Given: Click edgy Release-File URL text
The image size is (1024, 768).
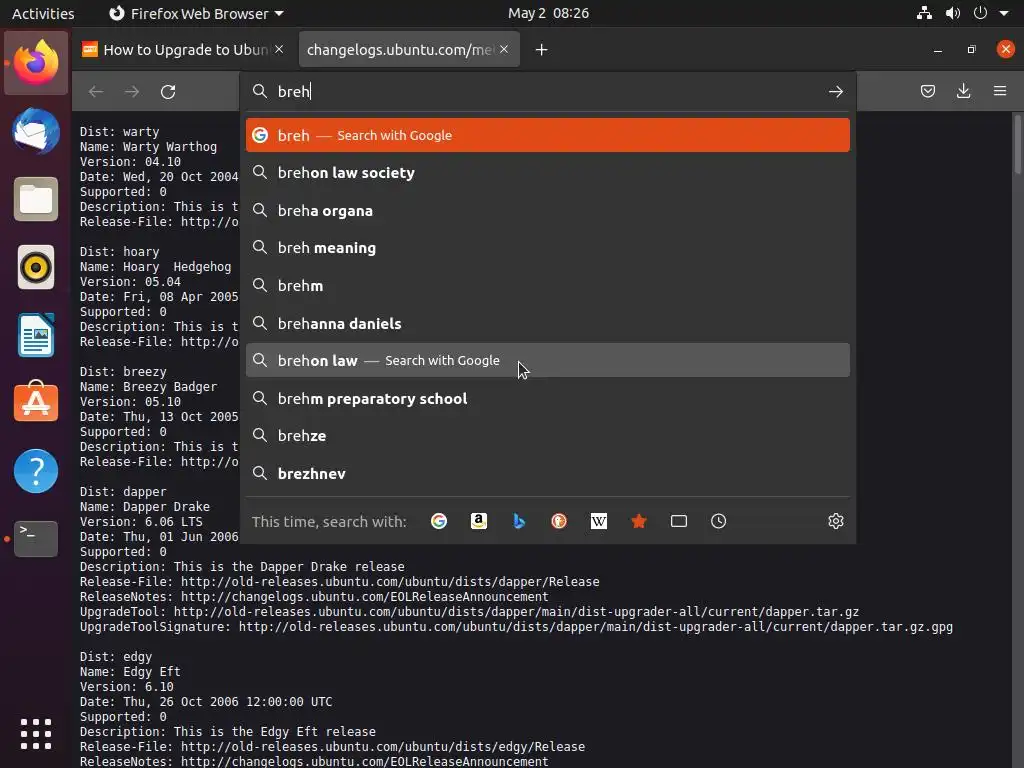Looking at the screenshot, I should 383,746.
